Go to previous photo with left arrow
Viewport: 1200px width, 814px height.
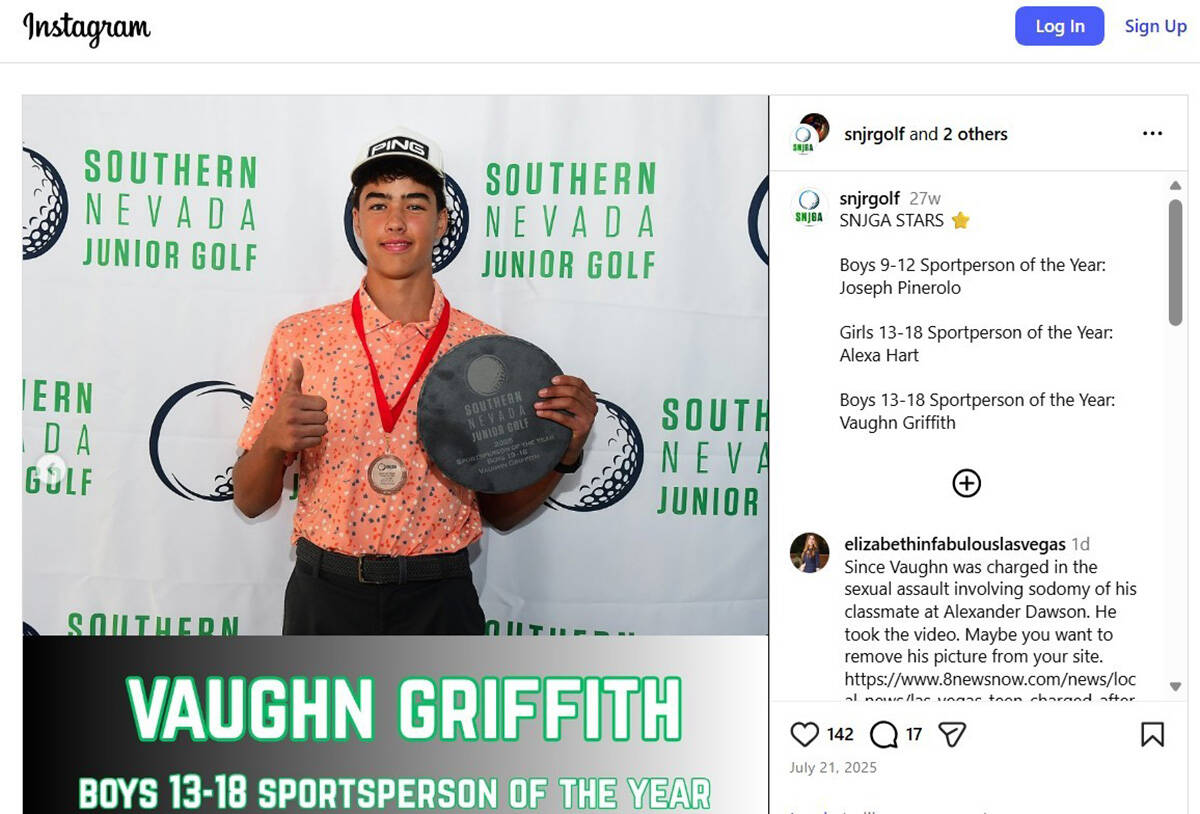coord(50,468)
